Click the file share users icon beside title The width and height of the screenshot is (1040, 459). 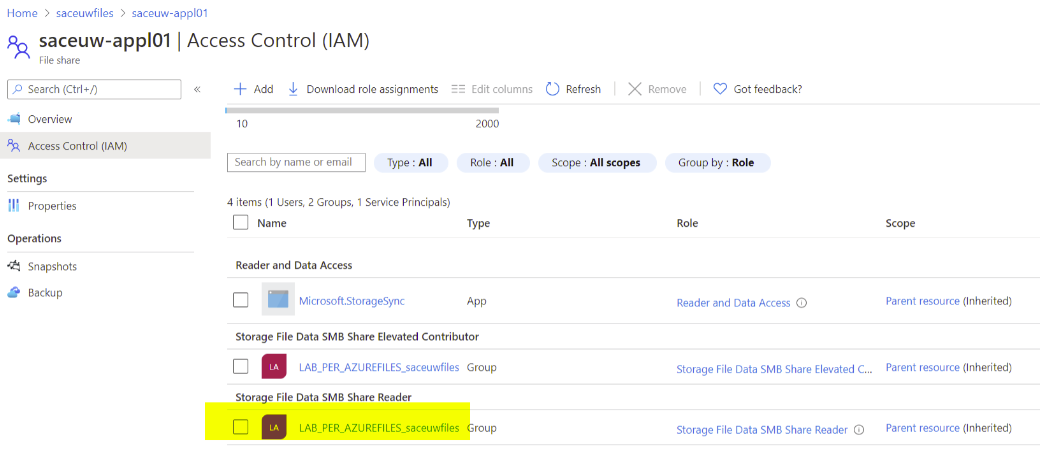point(18,47)
